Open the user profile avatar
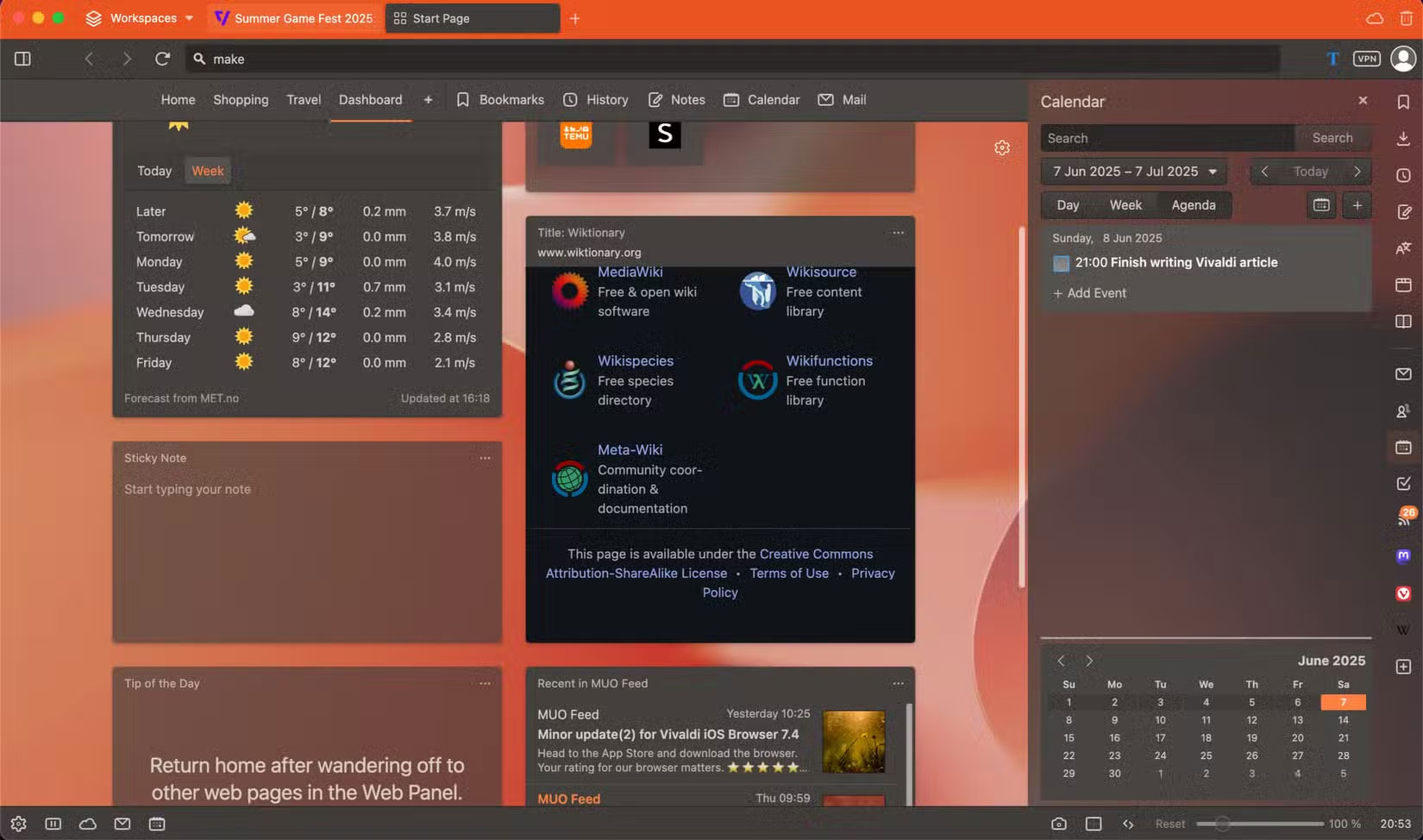Screen dimensions: 1423x840 click(x=1404, y=59)
